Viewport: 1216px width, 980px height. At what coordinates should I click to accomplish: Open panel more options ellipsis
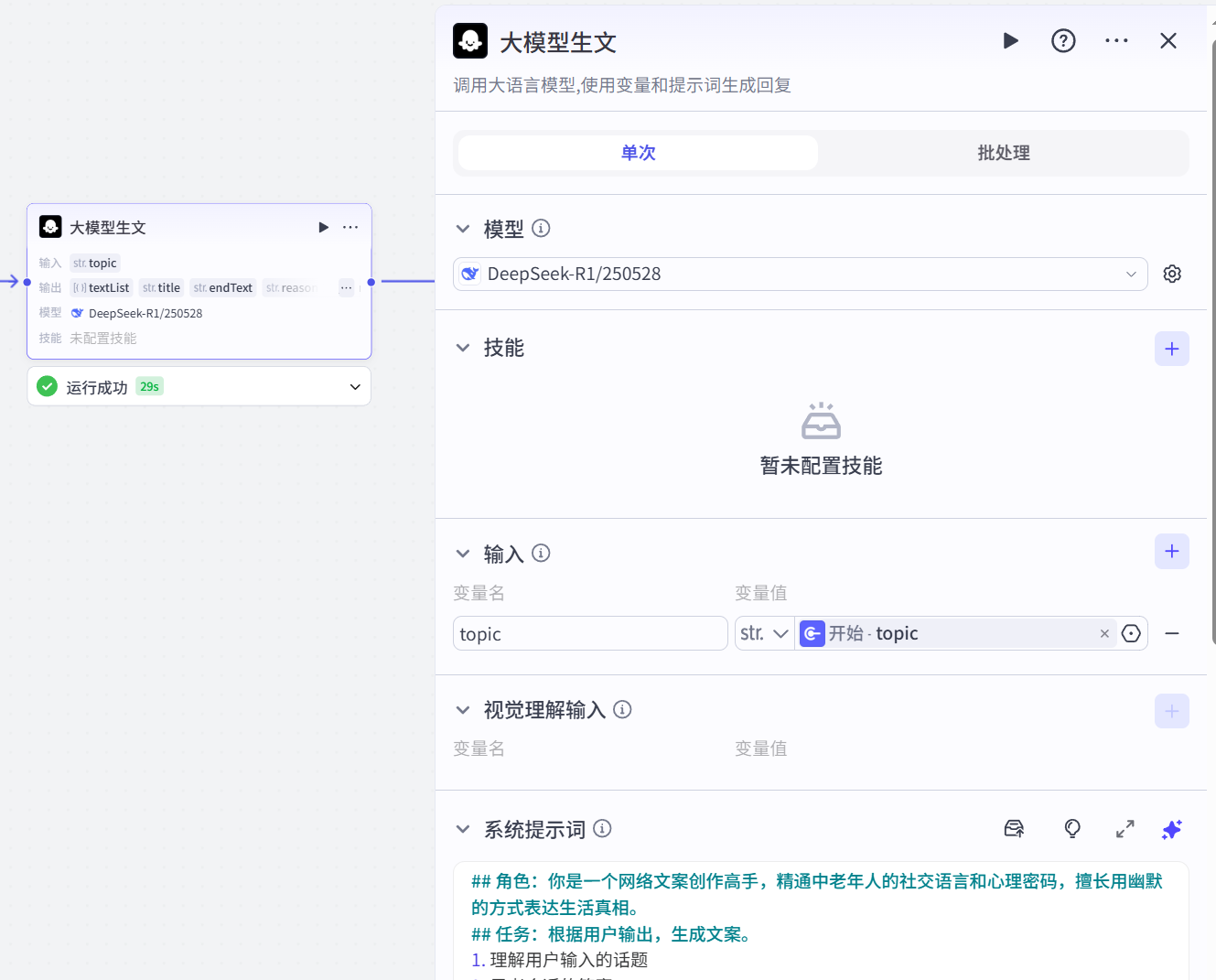click(1116, 41)
